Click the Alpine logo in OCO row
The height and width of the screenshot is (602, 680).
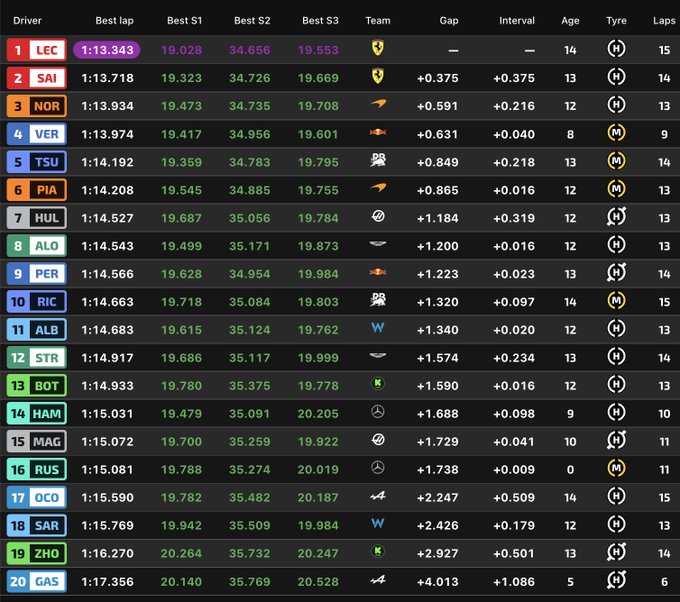tap(378, 495)
